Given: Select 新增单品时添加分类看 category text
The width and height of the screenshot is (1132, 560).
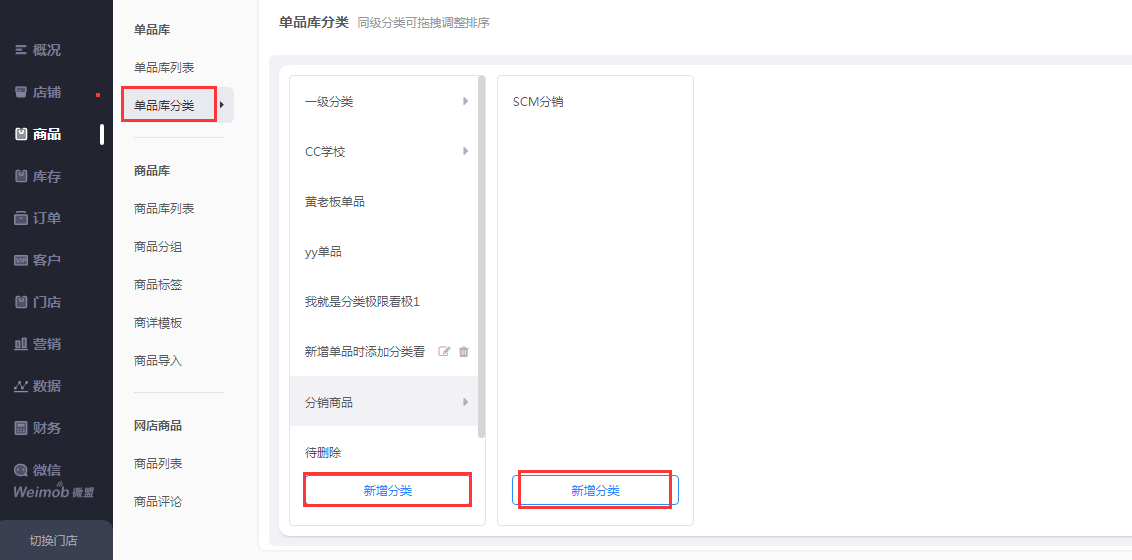Looking at the screenshot, I should (x=365, y=352).
